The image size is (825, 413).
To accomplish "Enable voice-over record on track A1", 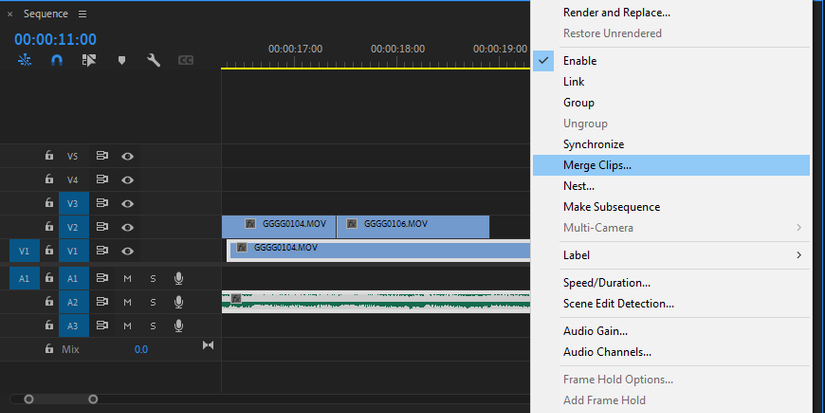I will pos(178,278).
